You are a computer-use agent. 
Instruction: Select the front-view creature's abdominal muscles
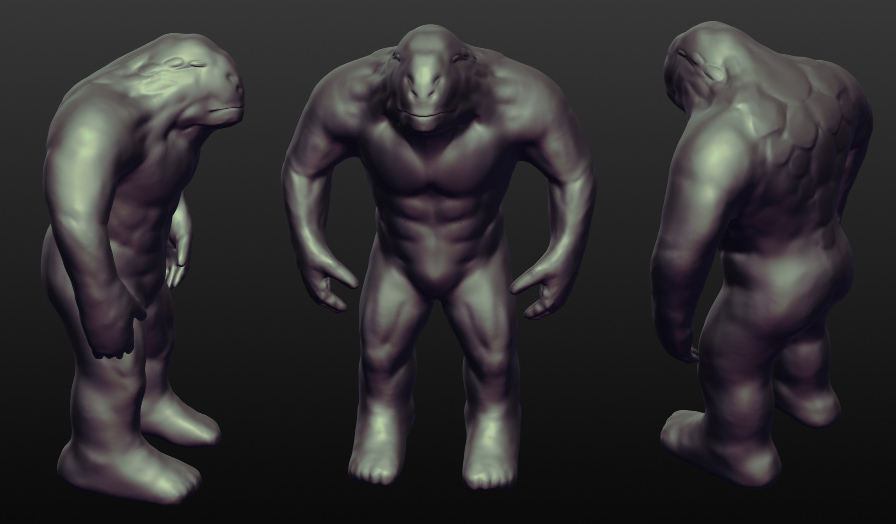(430, 215)
